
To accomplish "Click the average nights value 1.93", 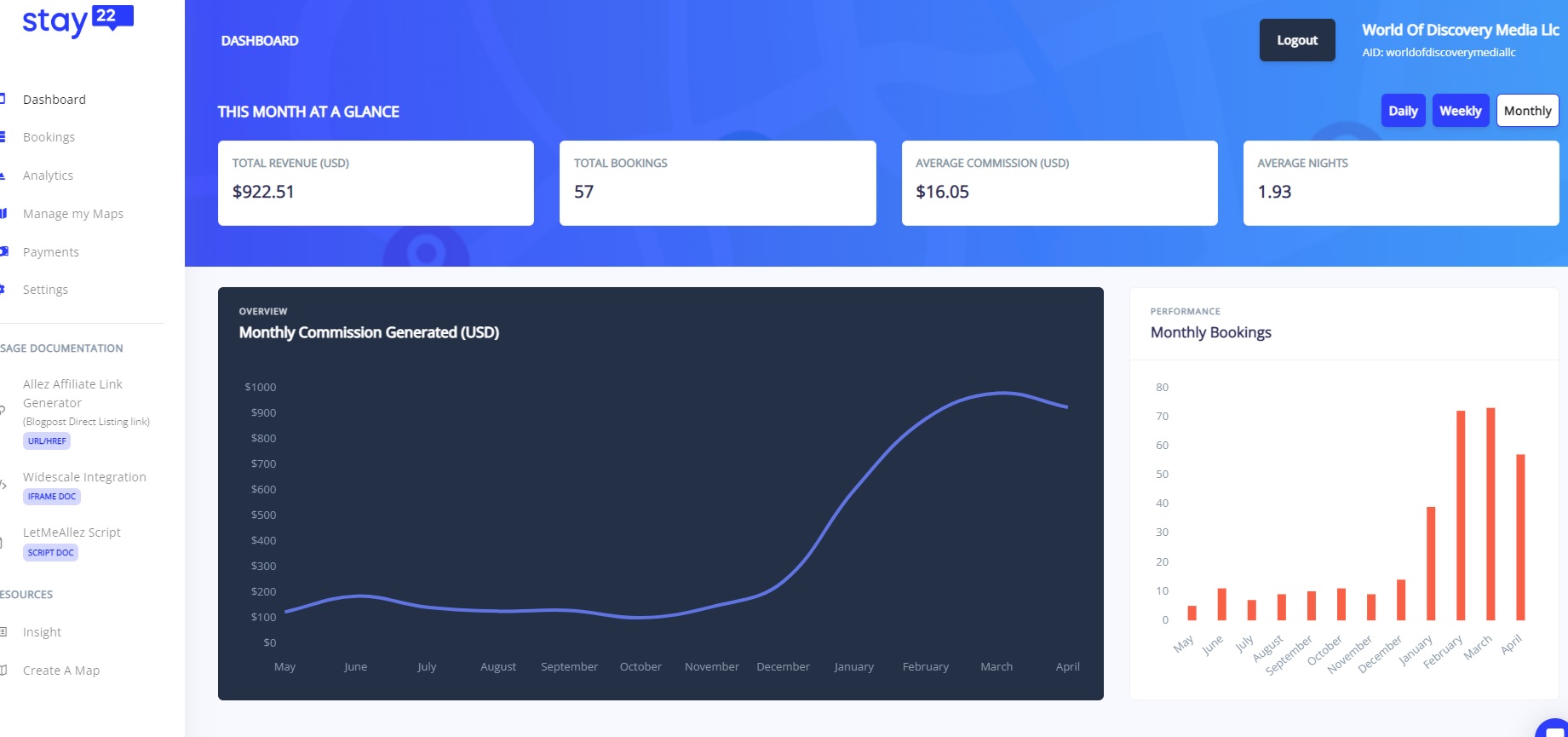I will (x=1274, y=192).
